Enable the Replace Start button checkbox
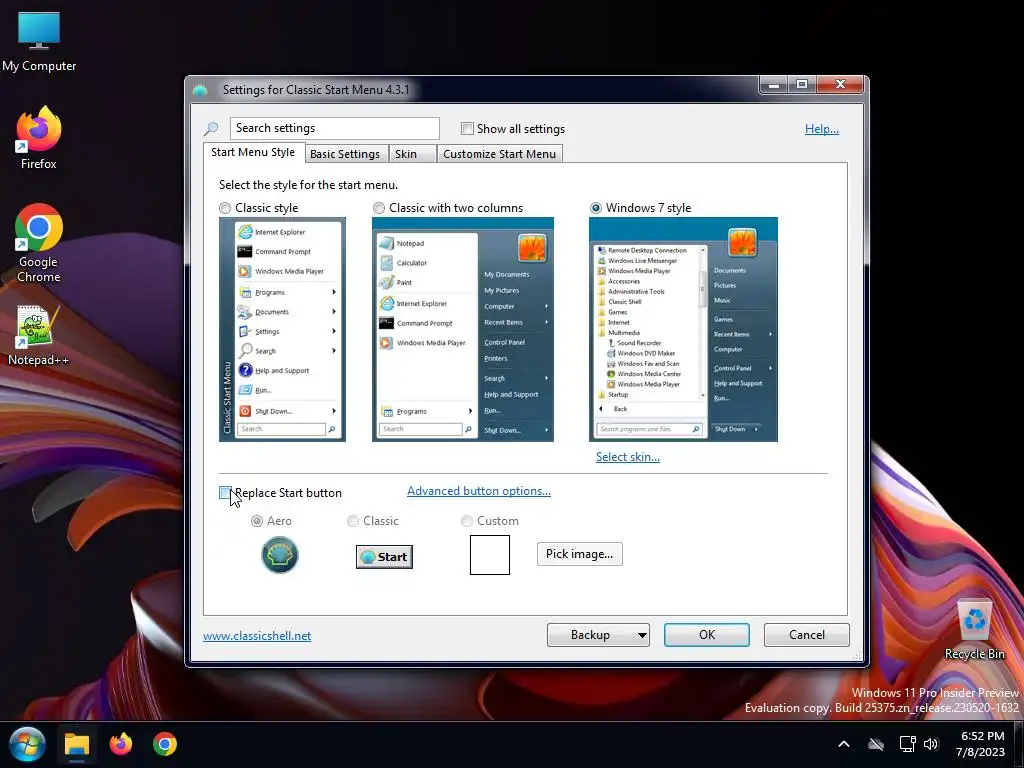1024x768 pixels. point(225,492)
